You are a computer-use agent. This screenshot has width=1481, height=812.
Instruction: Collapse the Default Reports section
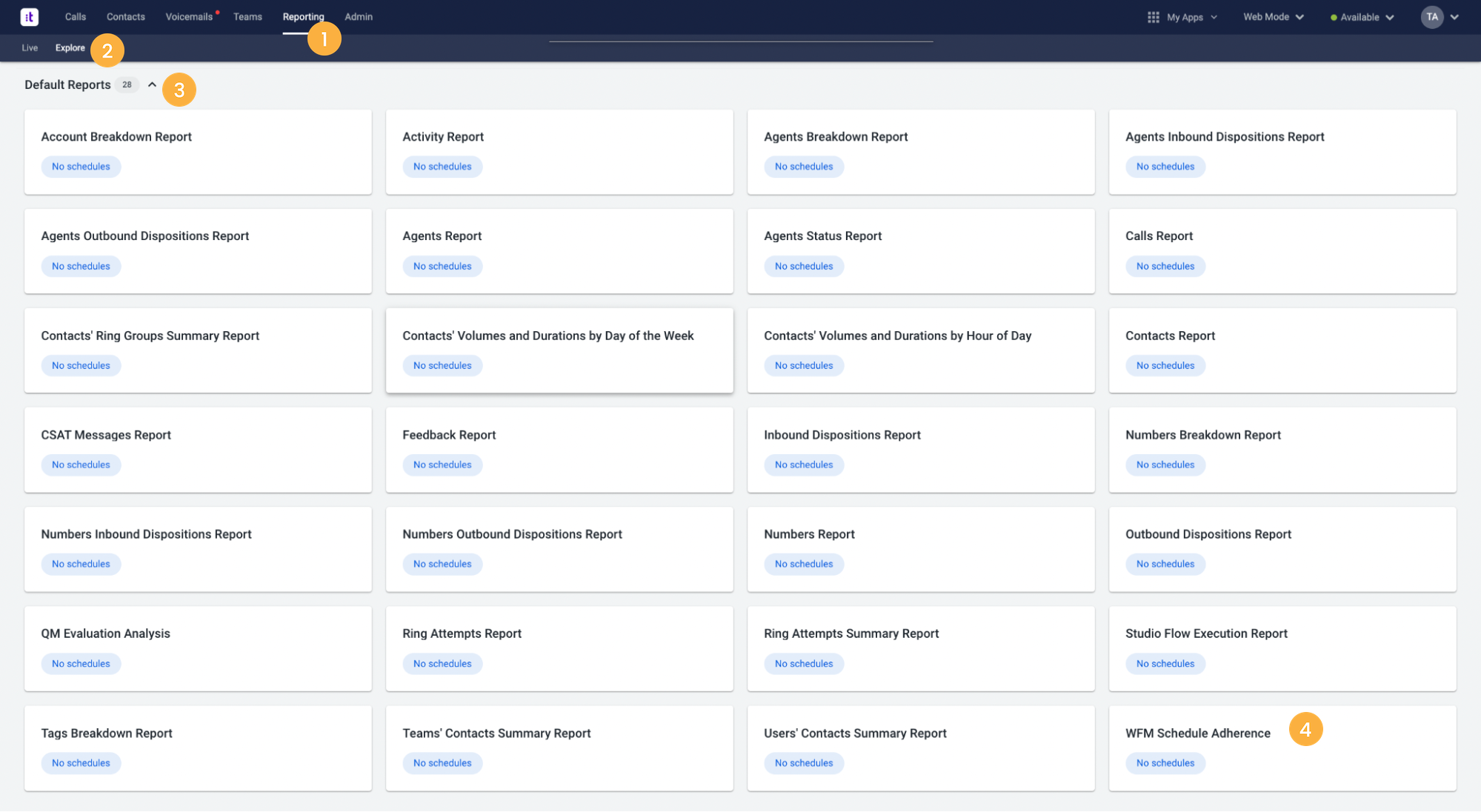[x=152, y=84]
